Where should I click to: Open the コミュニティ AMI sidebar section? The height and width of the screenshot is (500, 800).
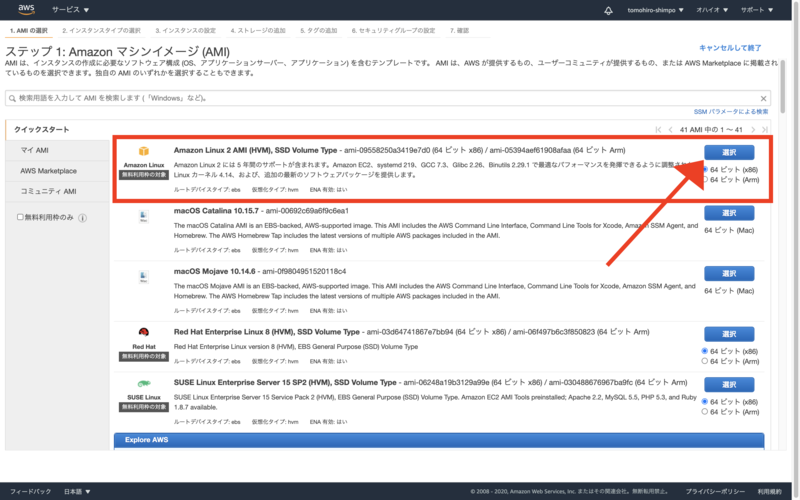click(57, 191)
